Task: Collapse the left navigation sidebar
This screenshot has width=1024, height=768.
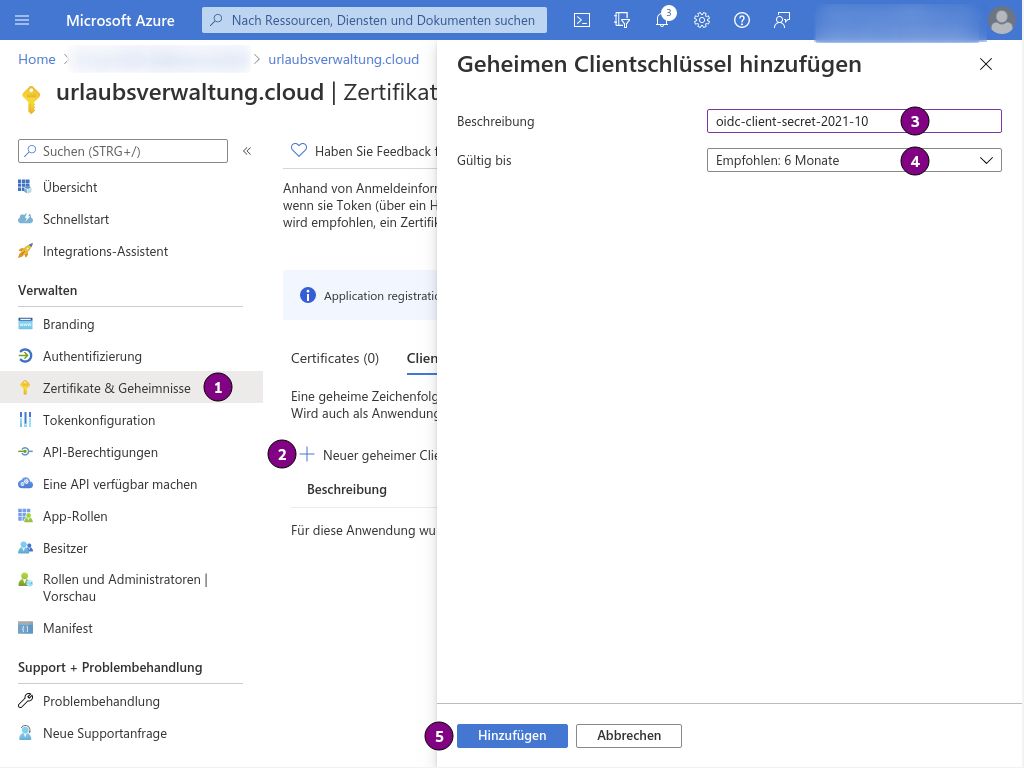Action: click(248, 151)
